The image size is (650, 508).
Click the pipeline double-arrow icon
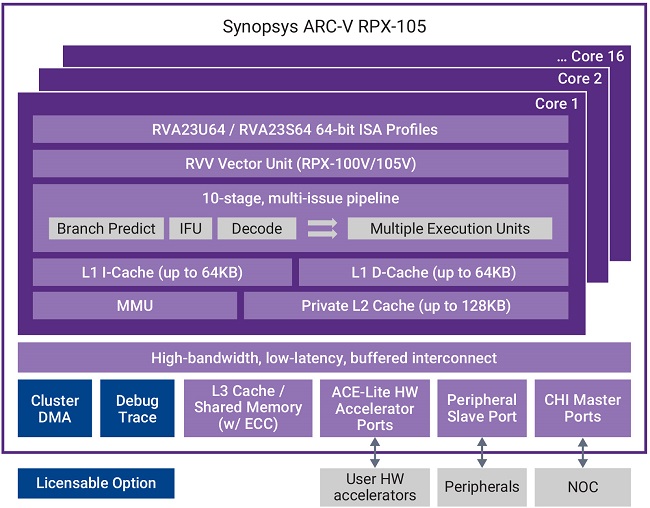tap(322, 229)
